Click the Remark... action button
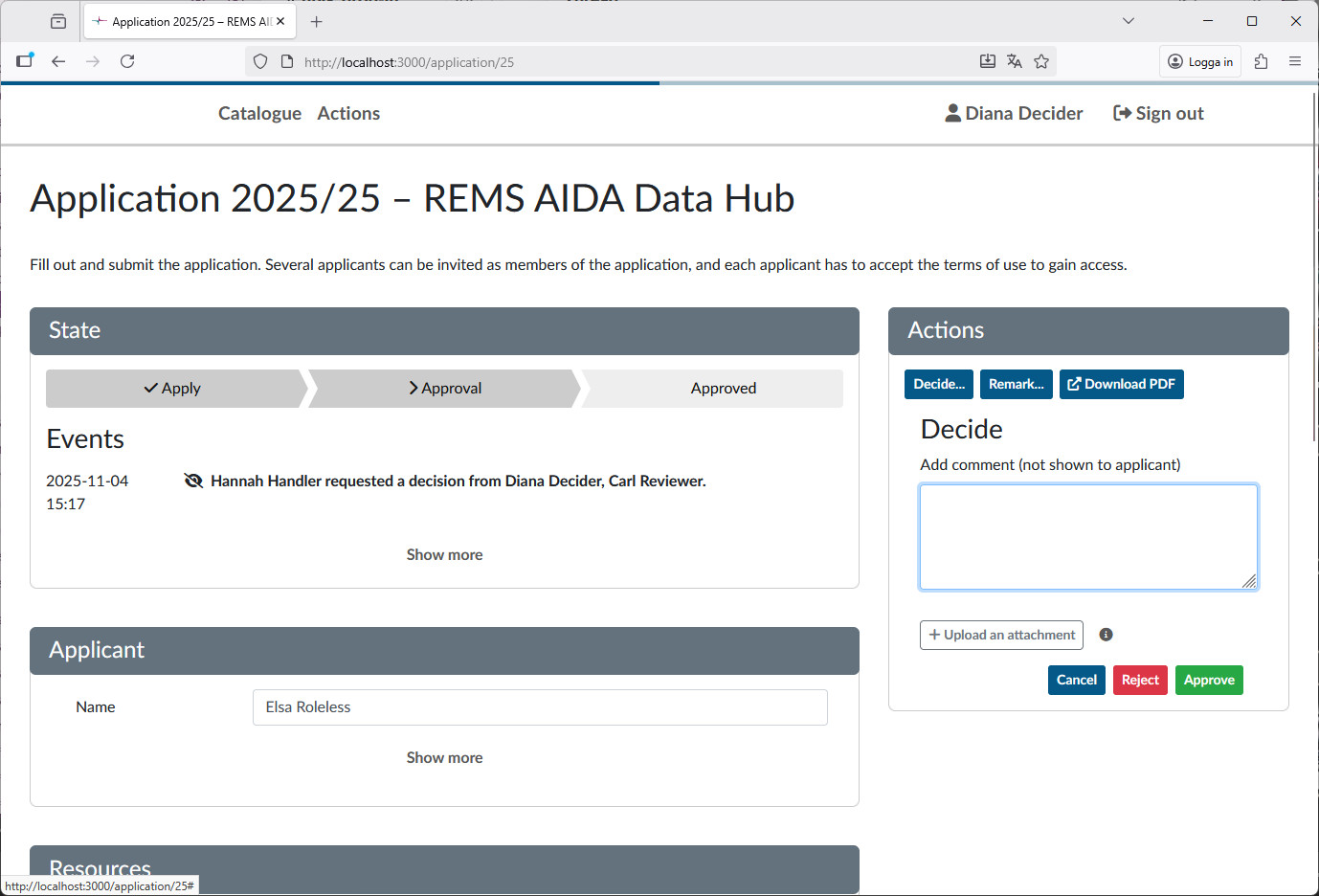 pyautogui.click(x=1016, y=384)
